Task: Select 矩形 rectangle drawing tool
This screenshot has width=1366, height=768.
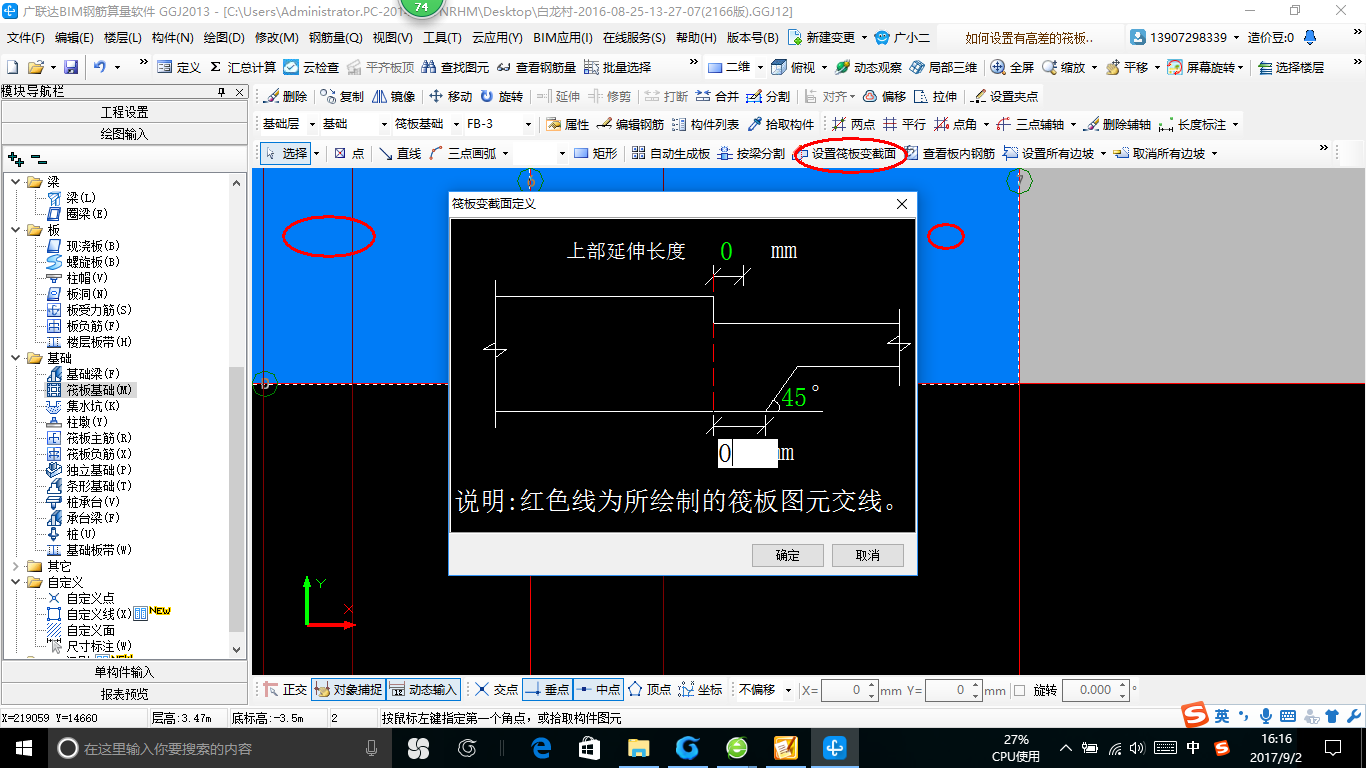Action: [596, 154]
